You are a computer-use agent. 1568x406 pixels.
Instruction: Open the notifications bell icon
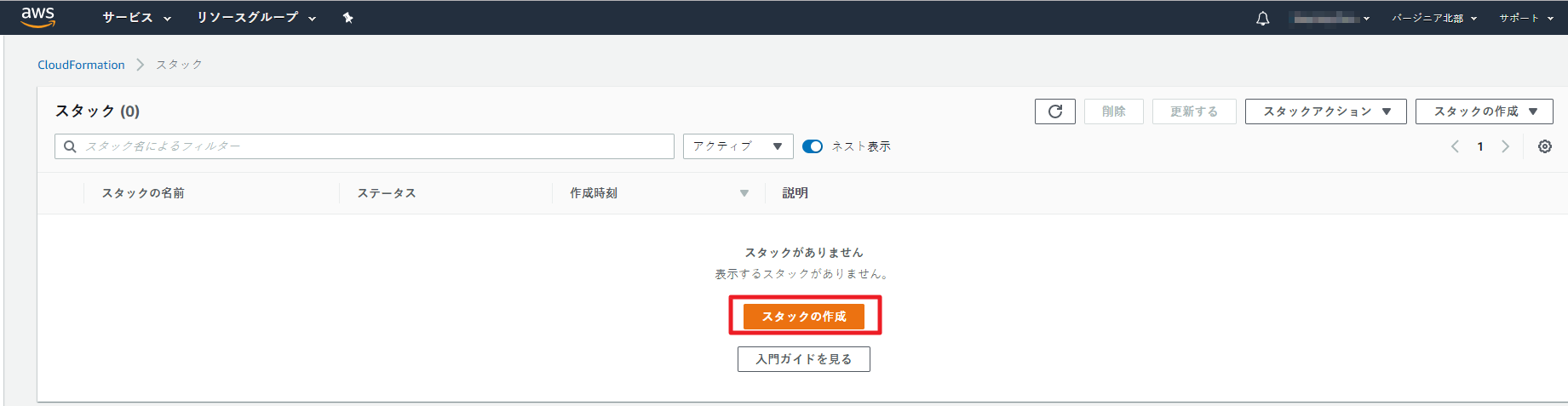pos(1262,19)
